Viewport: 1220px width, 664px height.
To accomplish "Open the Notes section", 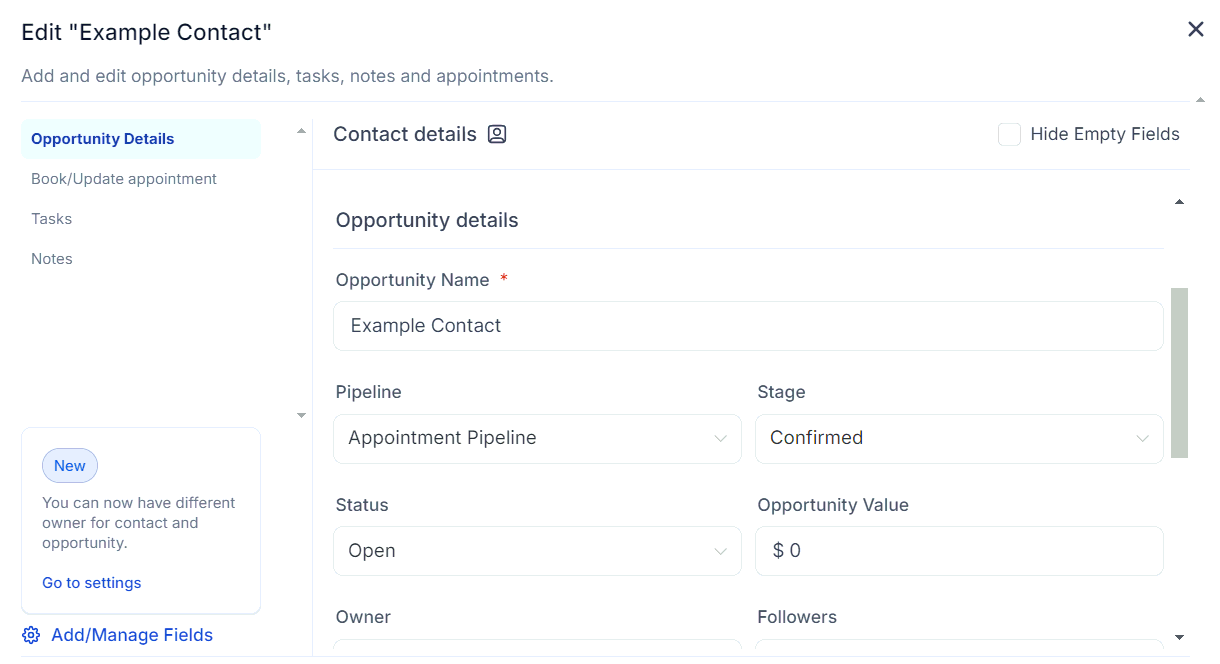I will [x=52, y=258].
